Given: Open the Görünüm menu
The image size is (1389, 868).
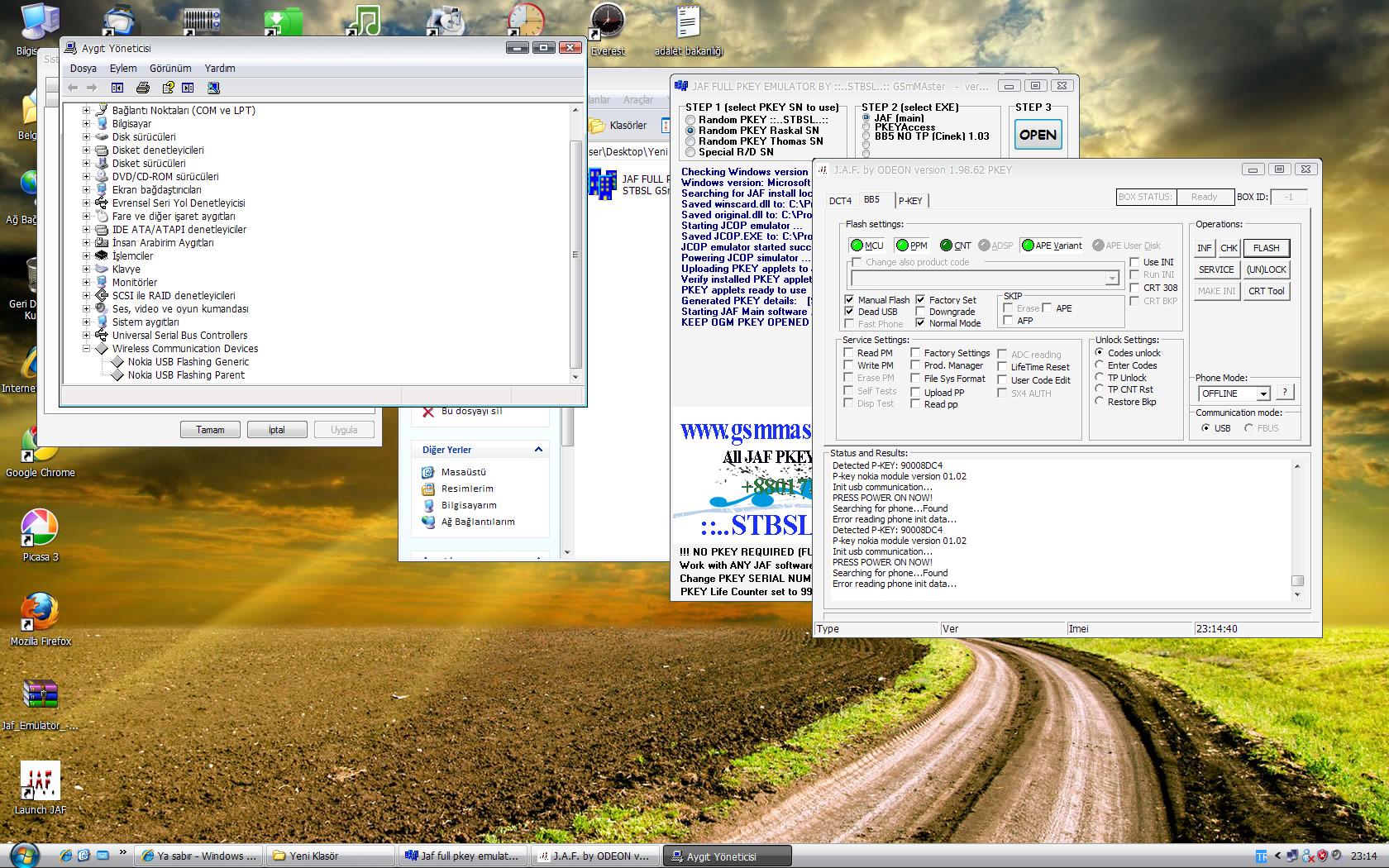Looking at the screenshot, I should coord(170,69).
